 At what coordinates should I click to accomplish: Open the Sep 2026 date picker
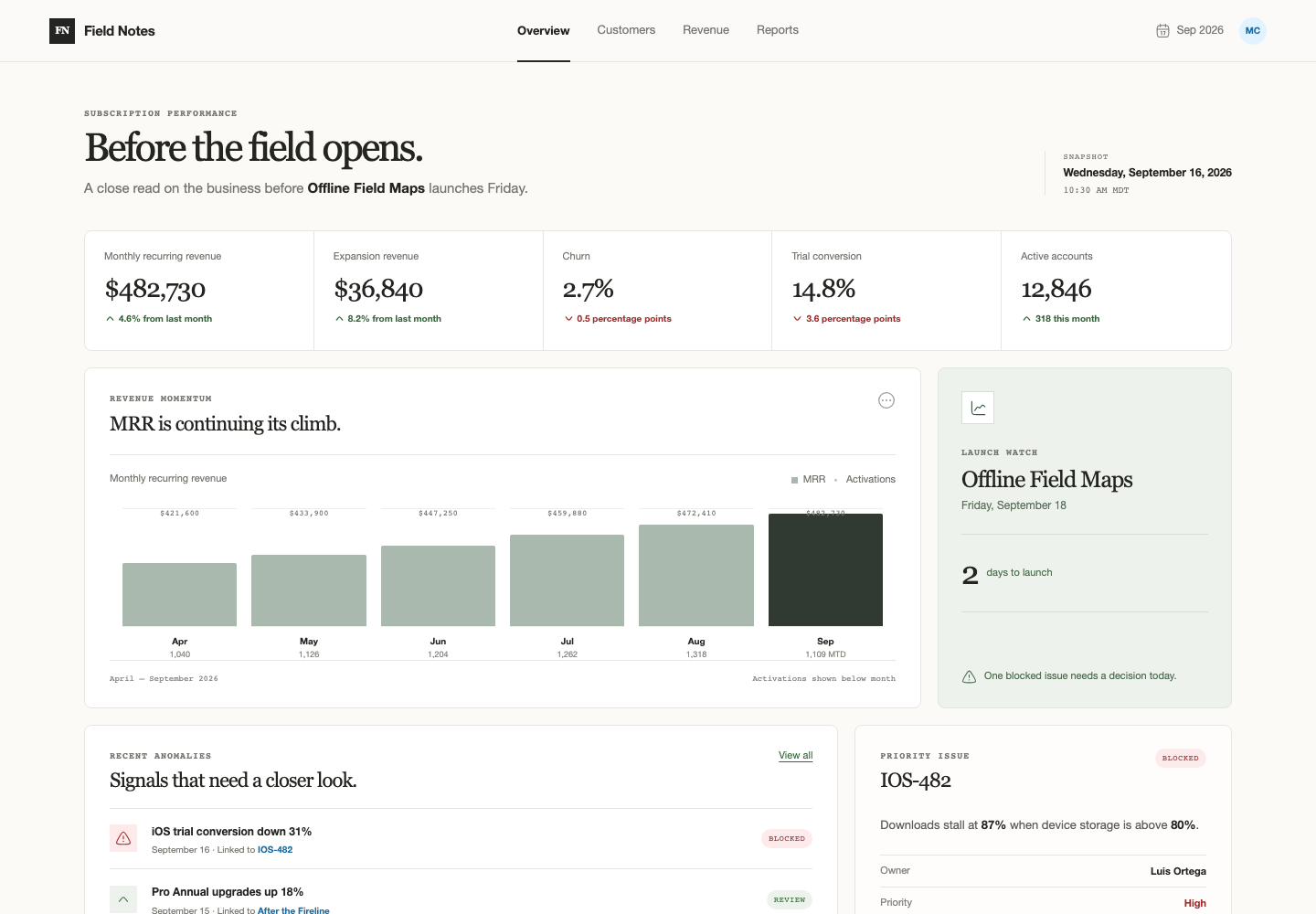pyautogui.click(x=1190, y=31)
